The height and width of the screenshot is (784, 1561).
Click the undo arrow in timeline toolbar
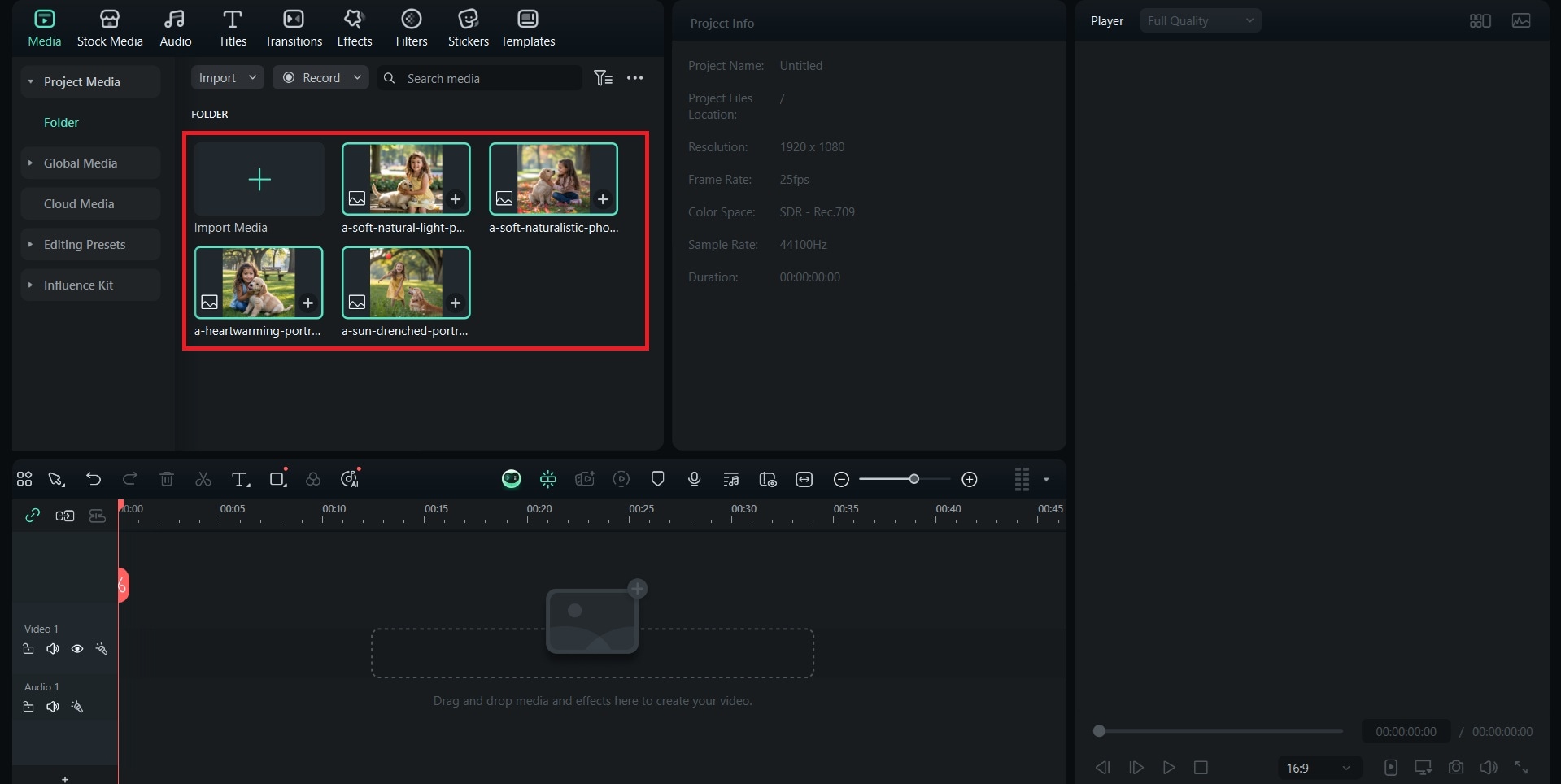point(94,479)
